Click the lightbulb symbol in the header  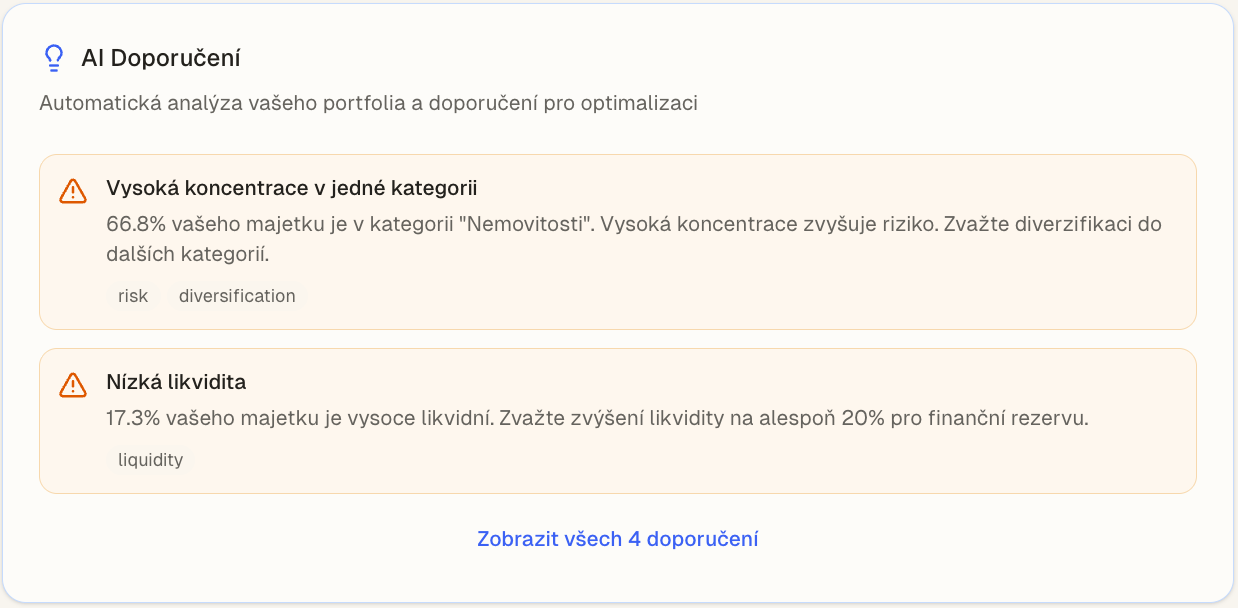(x=54, y=59)
